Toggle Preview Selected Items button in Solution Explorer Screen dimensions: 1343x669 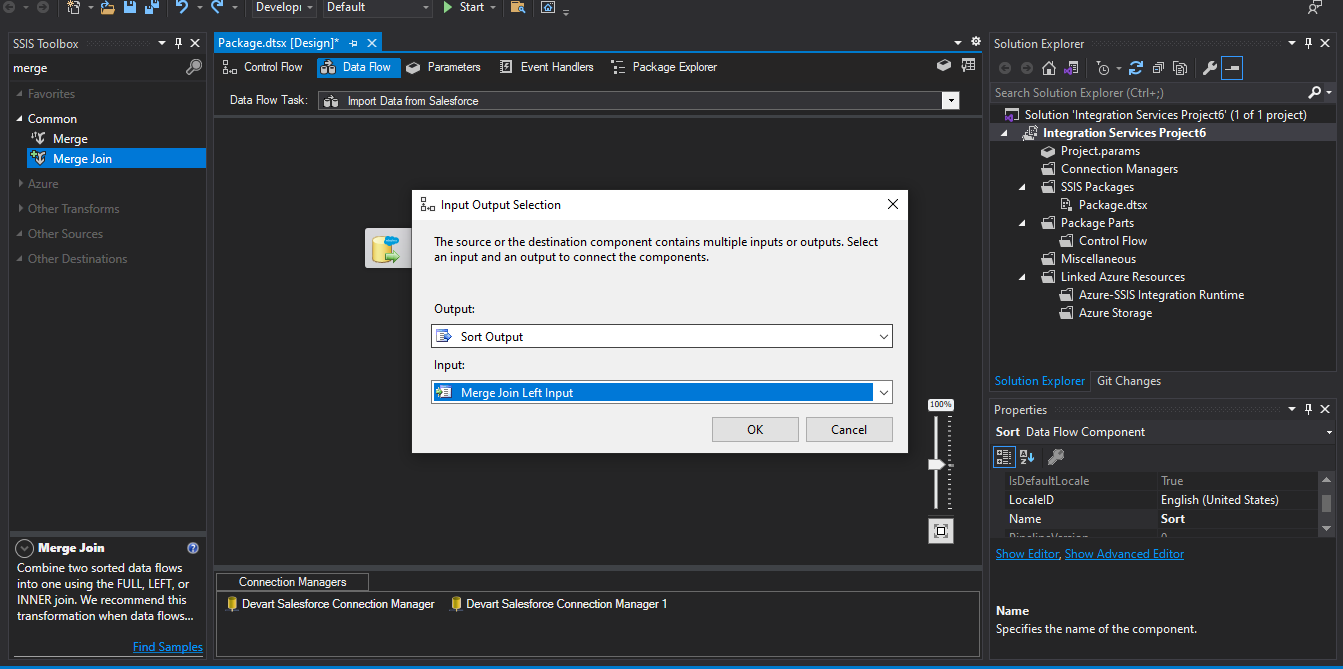(1232, 68)
